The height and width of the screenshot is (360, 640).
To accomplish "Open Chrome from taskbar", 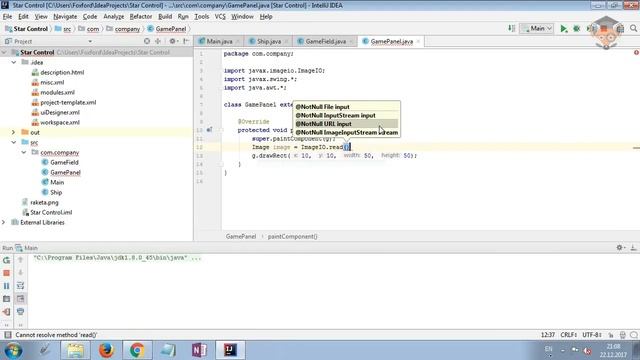I will [x=137, y=350].
